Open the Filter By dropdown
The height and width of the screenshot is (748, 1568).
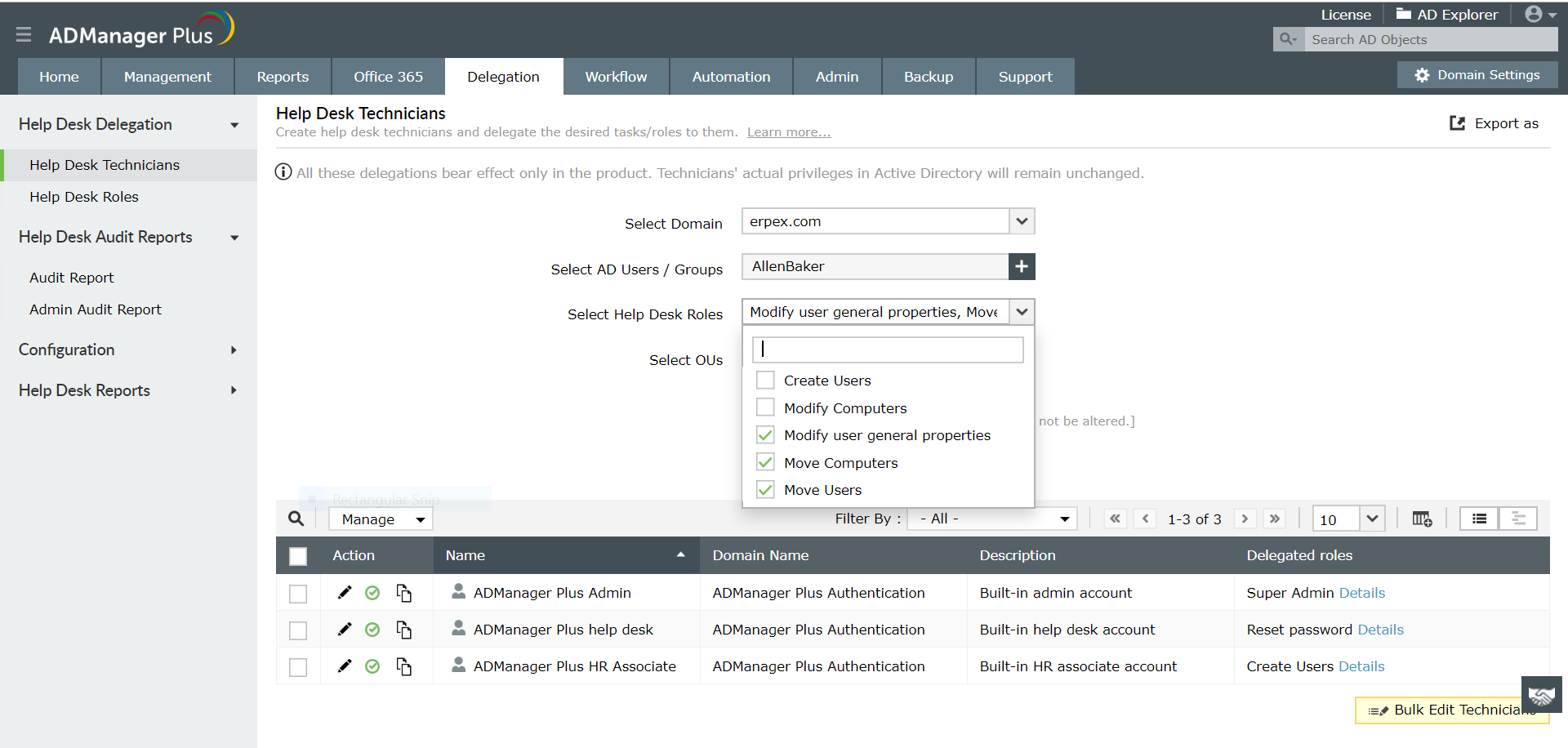(x=992, y=519)
